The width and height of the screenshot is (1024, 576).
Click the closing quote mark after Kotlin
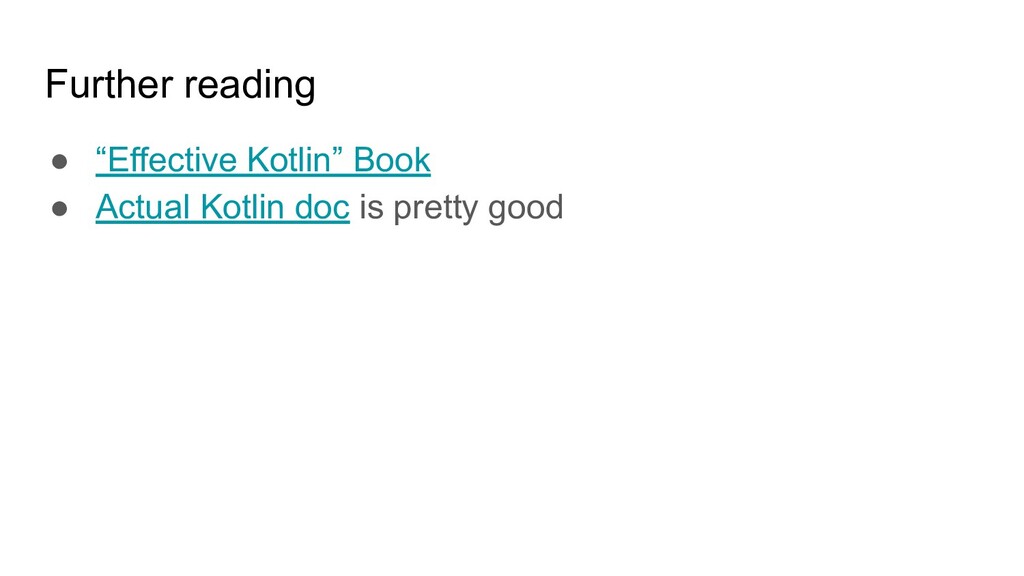[x=337, y=152]
